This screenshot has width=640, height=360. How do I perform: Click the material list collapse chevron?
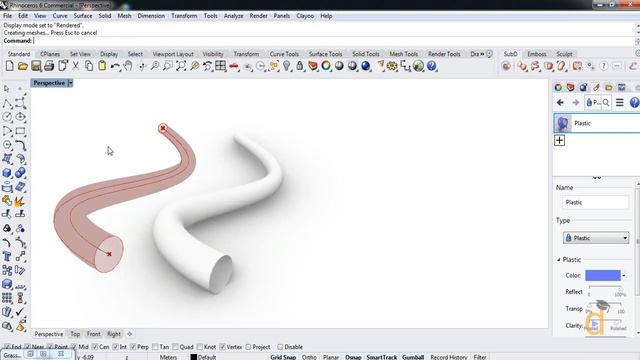coord(597,178)
